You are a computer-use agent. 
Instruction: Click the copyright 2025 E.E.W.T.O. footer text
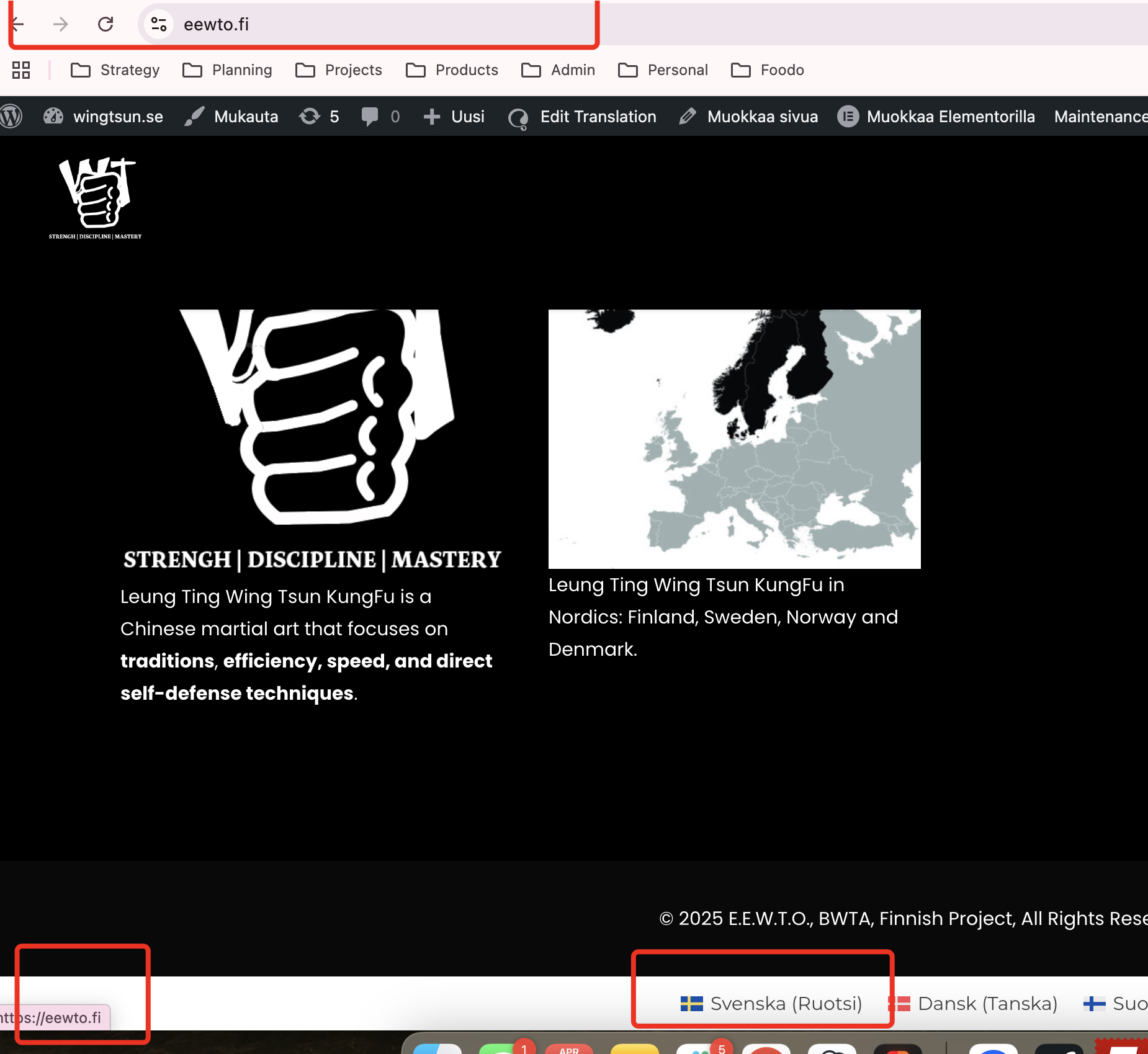(x=904, y=918)
